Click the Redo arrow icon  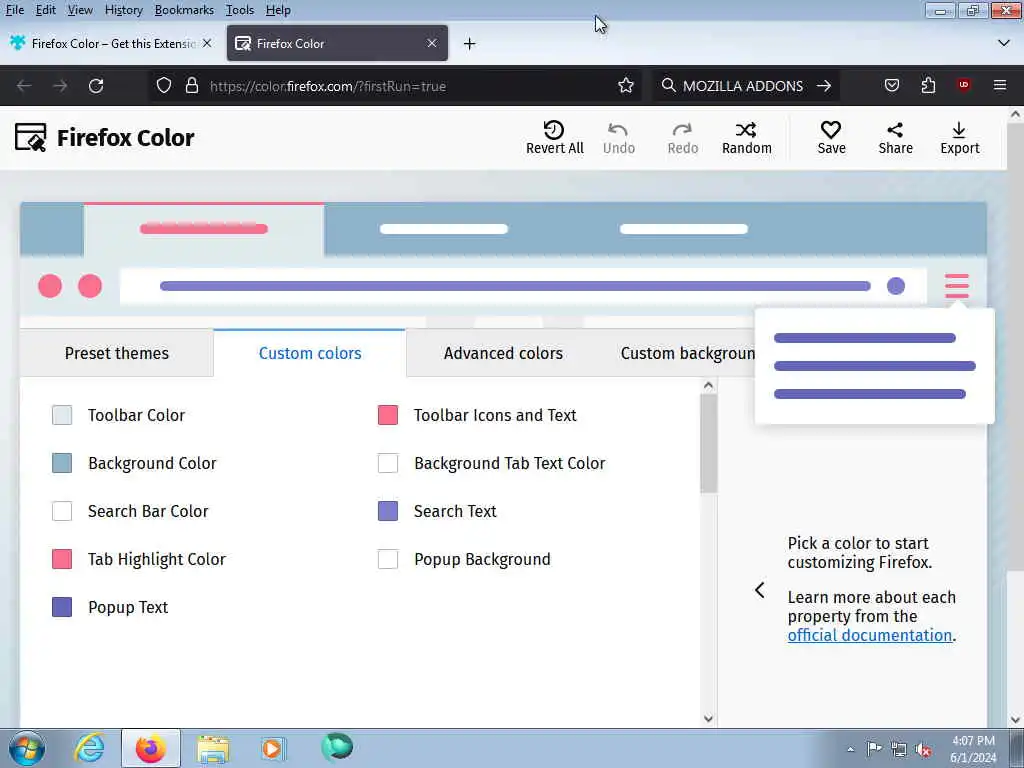pos(682,130)
